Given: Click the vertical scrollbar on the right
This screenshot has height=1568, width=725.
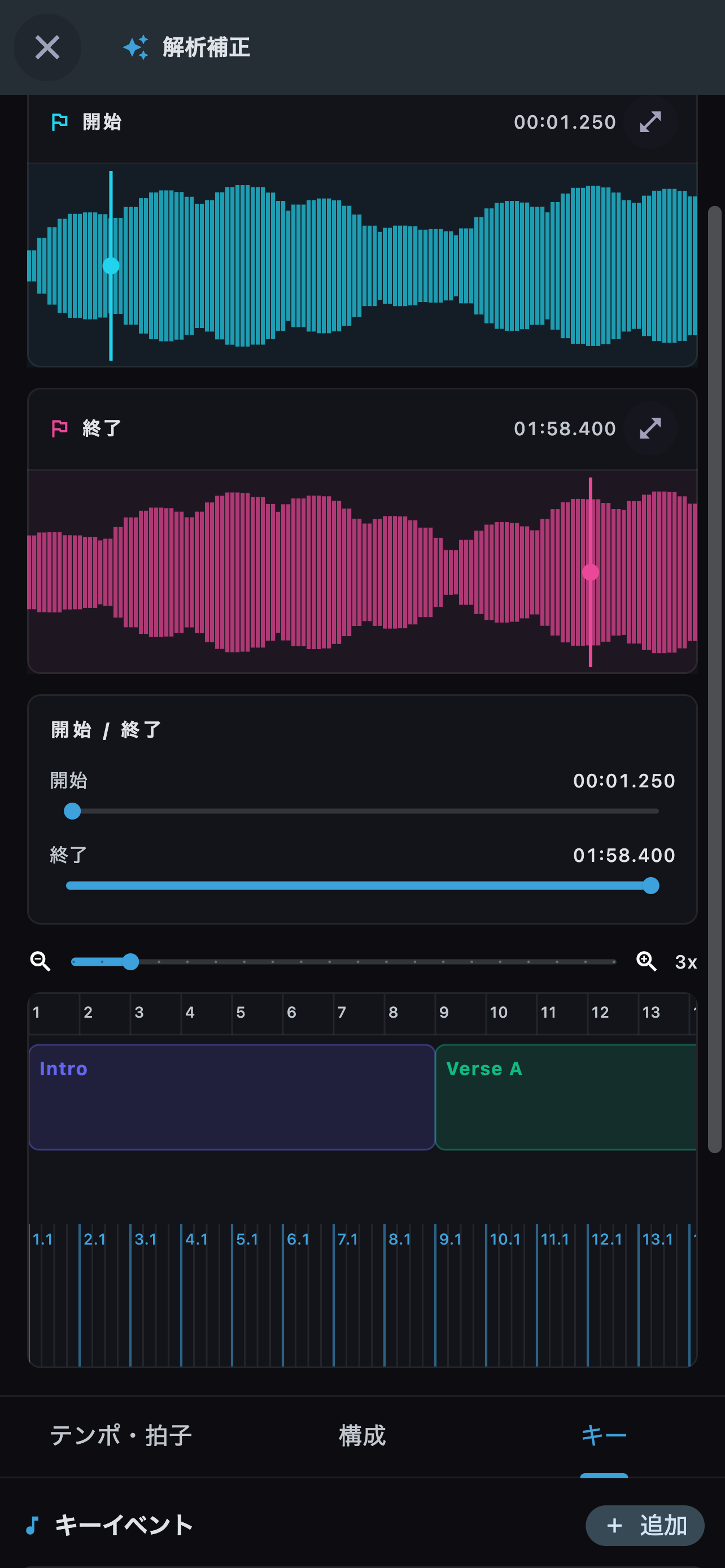Looking at the screenshot, I should click(715, 680).
